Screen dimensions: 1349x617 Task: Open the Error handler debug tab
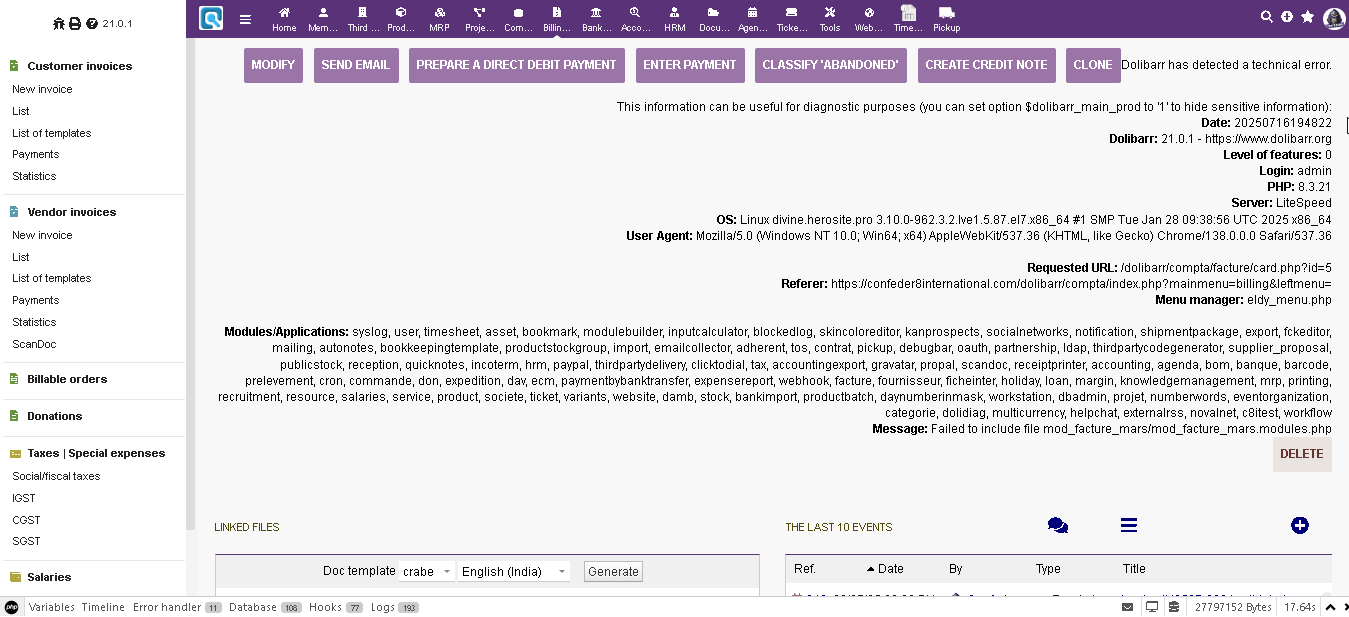click(177, 607)
